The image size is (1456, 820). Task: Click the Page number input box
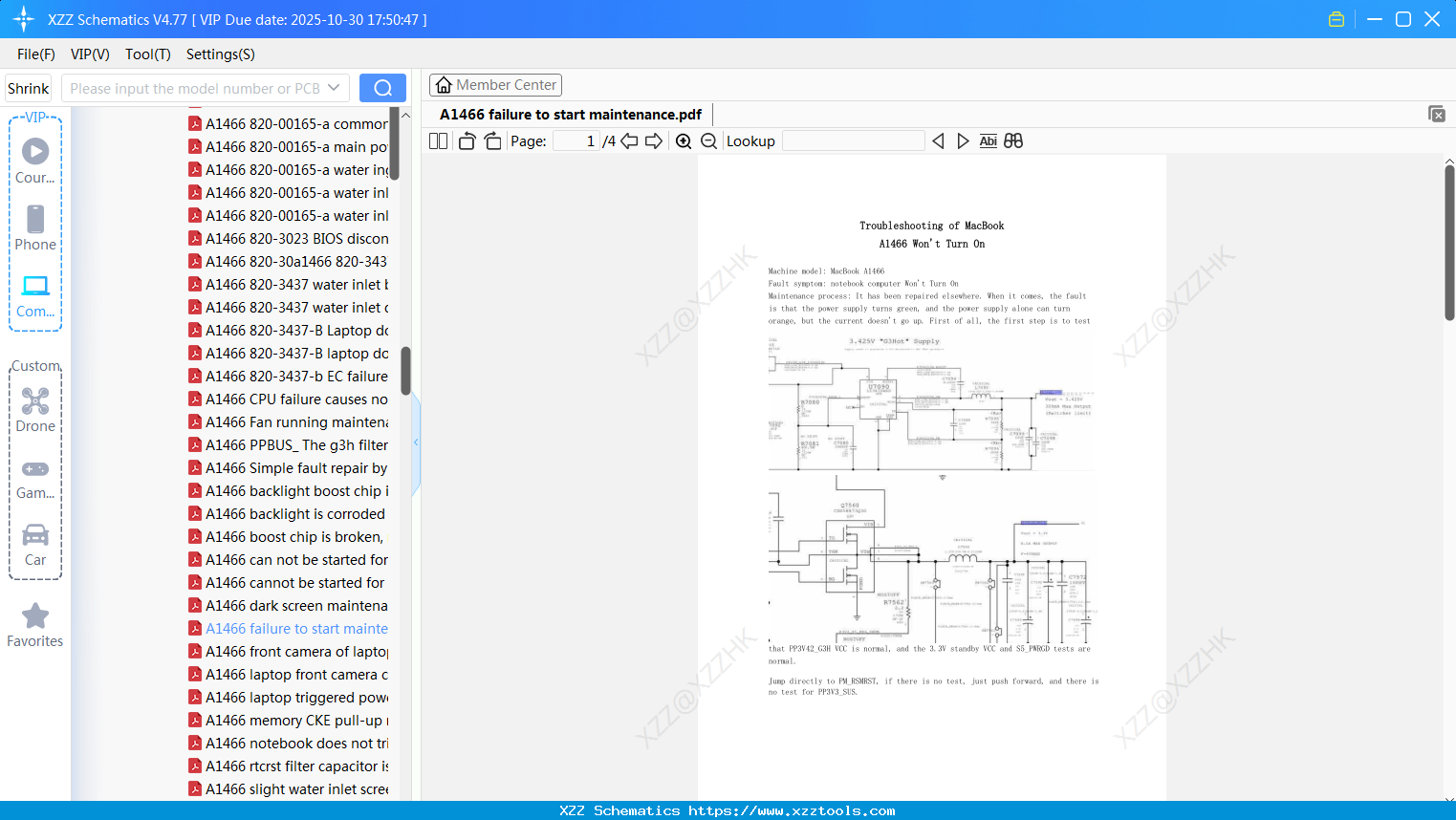[576, 141]
